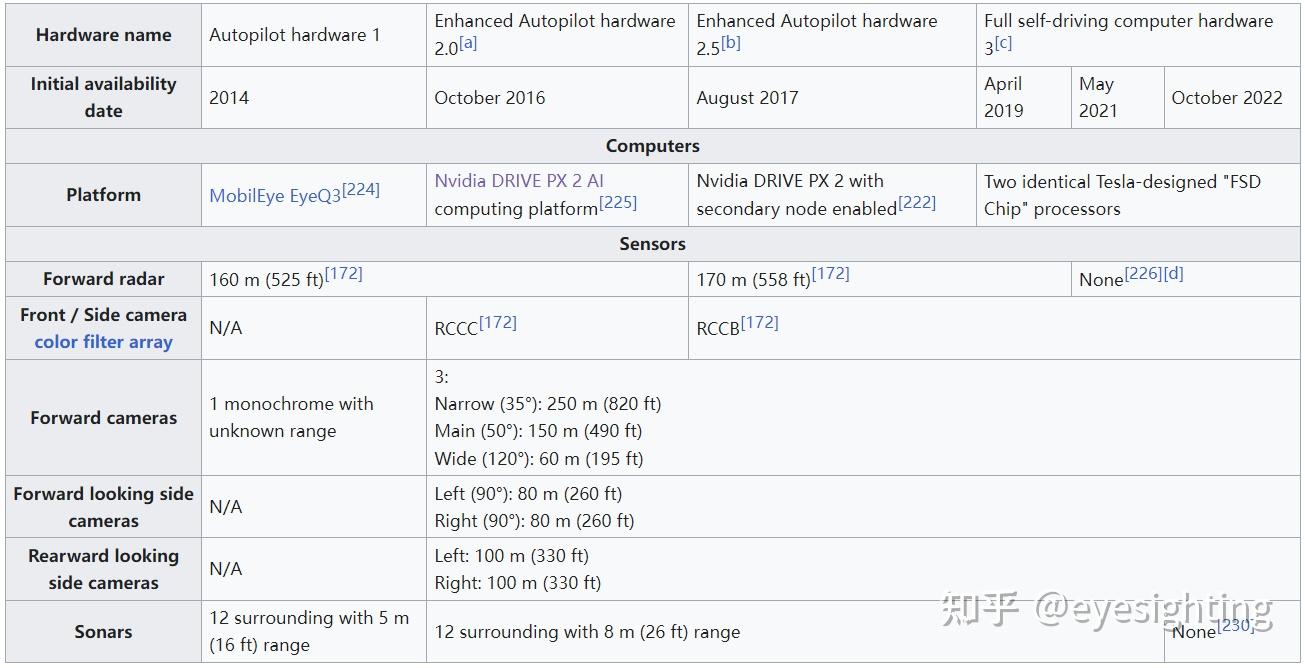The image size is (1305, 668).
Task: Open the "color filter array" link
Action: (103, 342)
